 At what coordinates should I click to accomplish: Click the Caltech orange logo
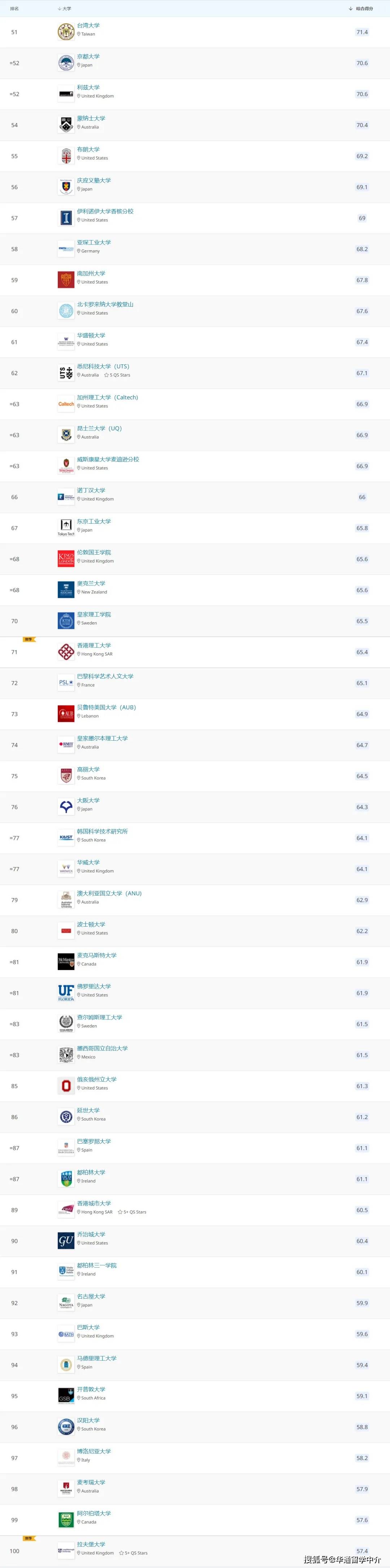pyautogui.click(x=66, y=404)
